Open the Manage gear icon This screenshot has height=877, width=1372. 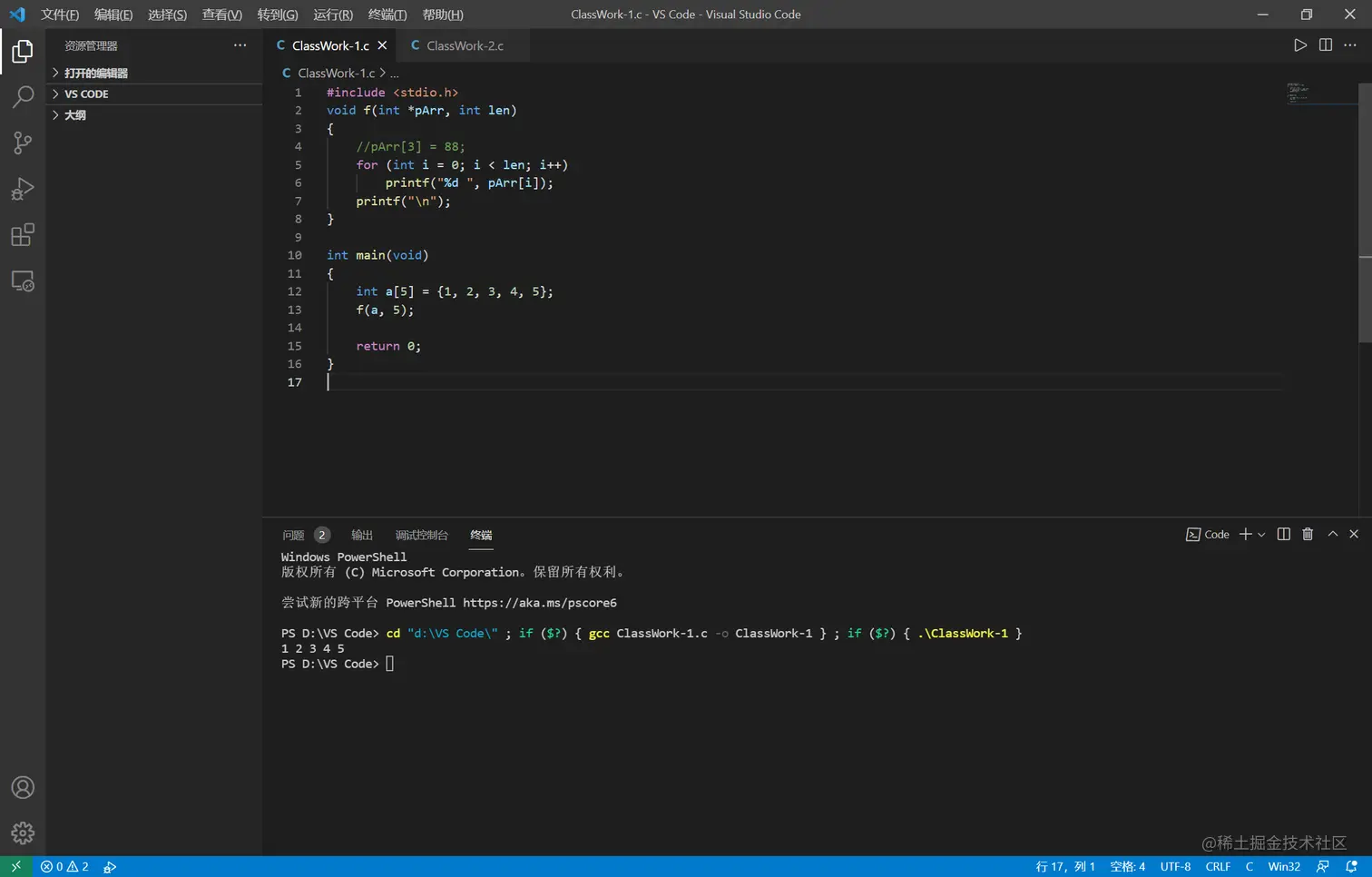coord(23,833)
